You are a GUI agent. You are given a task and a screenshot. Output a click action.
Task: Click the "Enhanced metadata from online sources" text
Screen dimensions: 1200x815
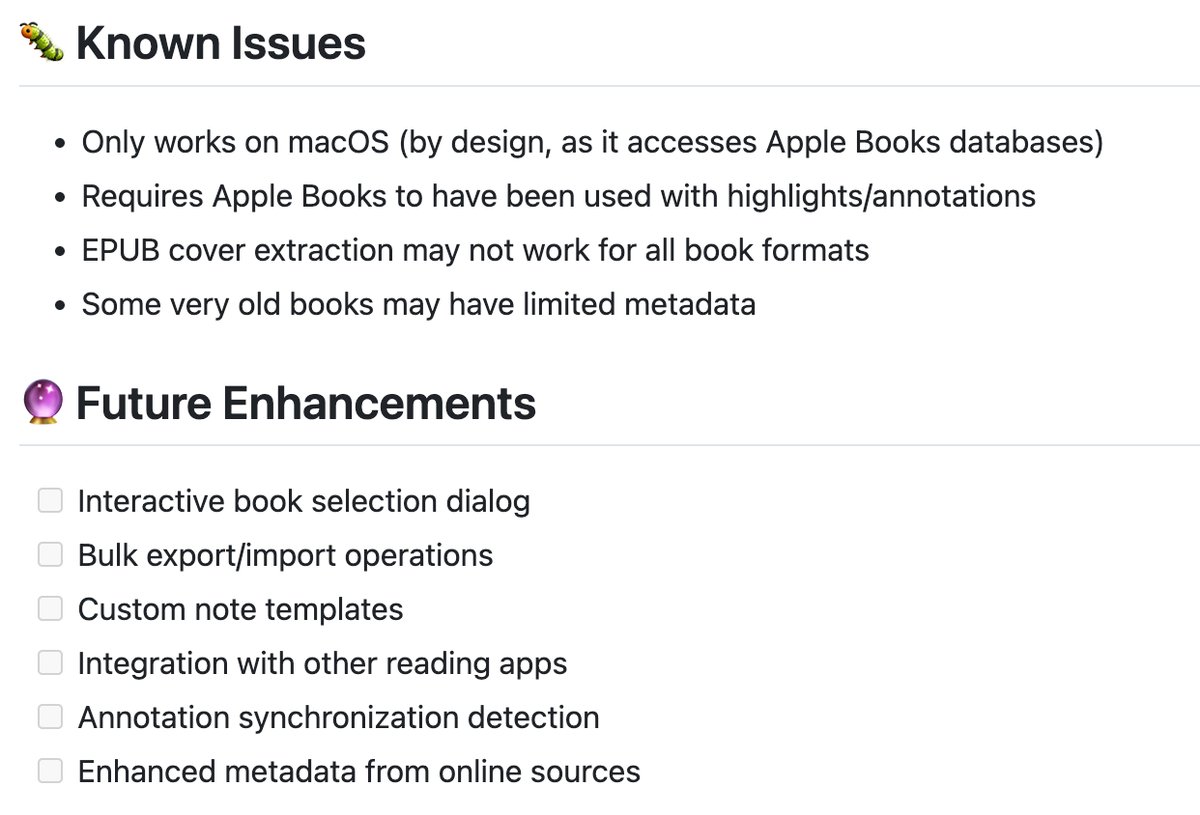[x=359, y=771]
